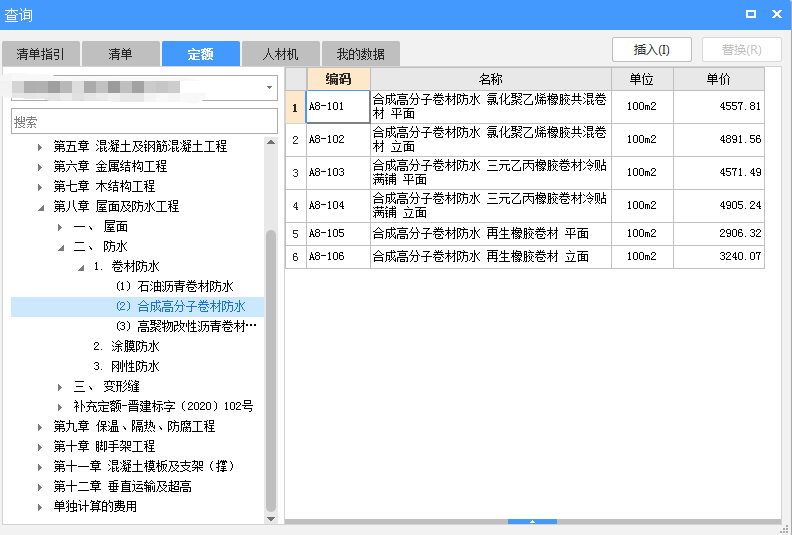792x535 pixels.
Task: Switch to the 清单指引 tab
Action: coord(40,54)
